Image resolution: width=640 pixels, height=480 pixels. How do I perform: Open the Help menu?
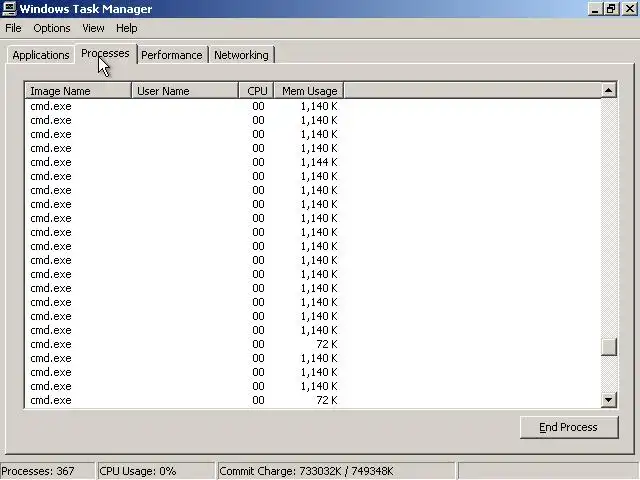point(127,28)
